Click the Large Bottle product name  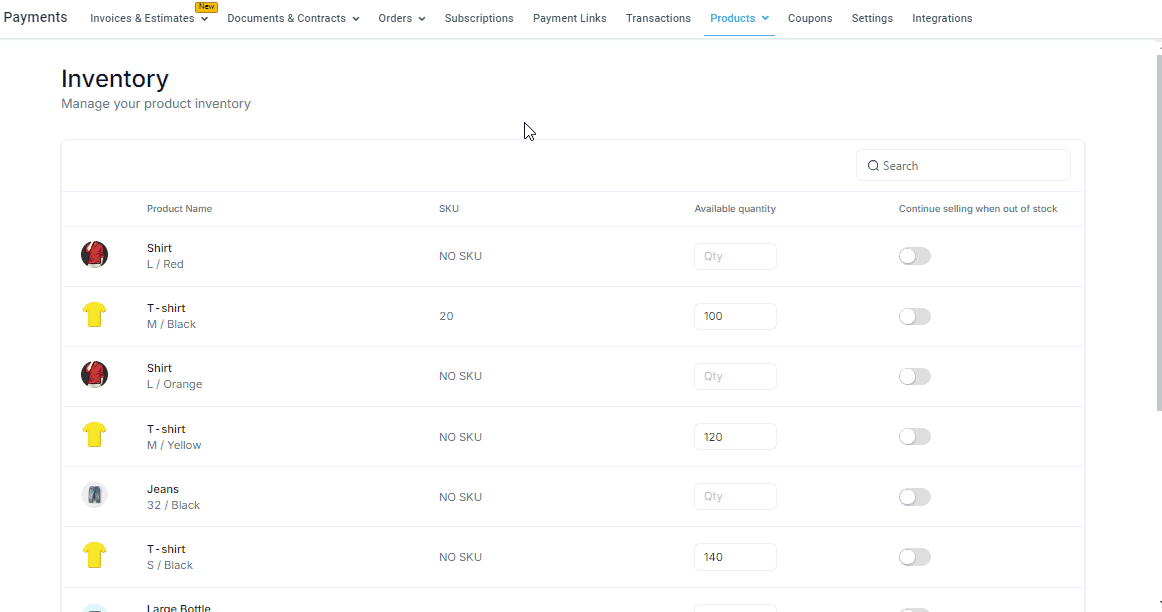point(179,608)
